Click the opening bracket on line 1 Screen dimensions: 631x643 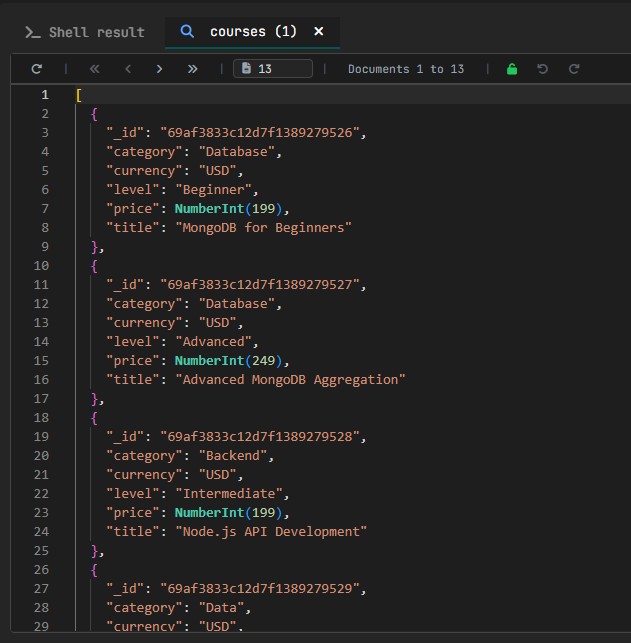tap(79, 95)
